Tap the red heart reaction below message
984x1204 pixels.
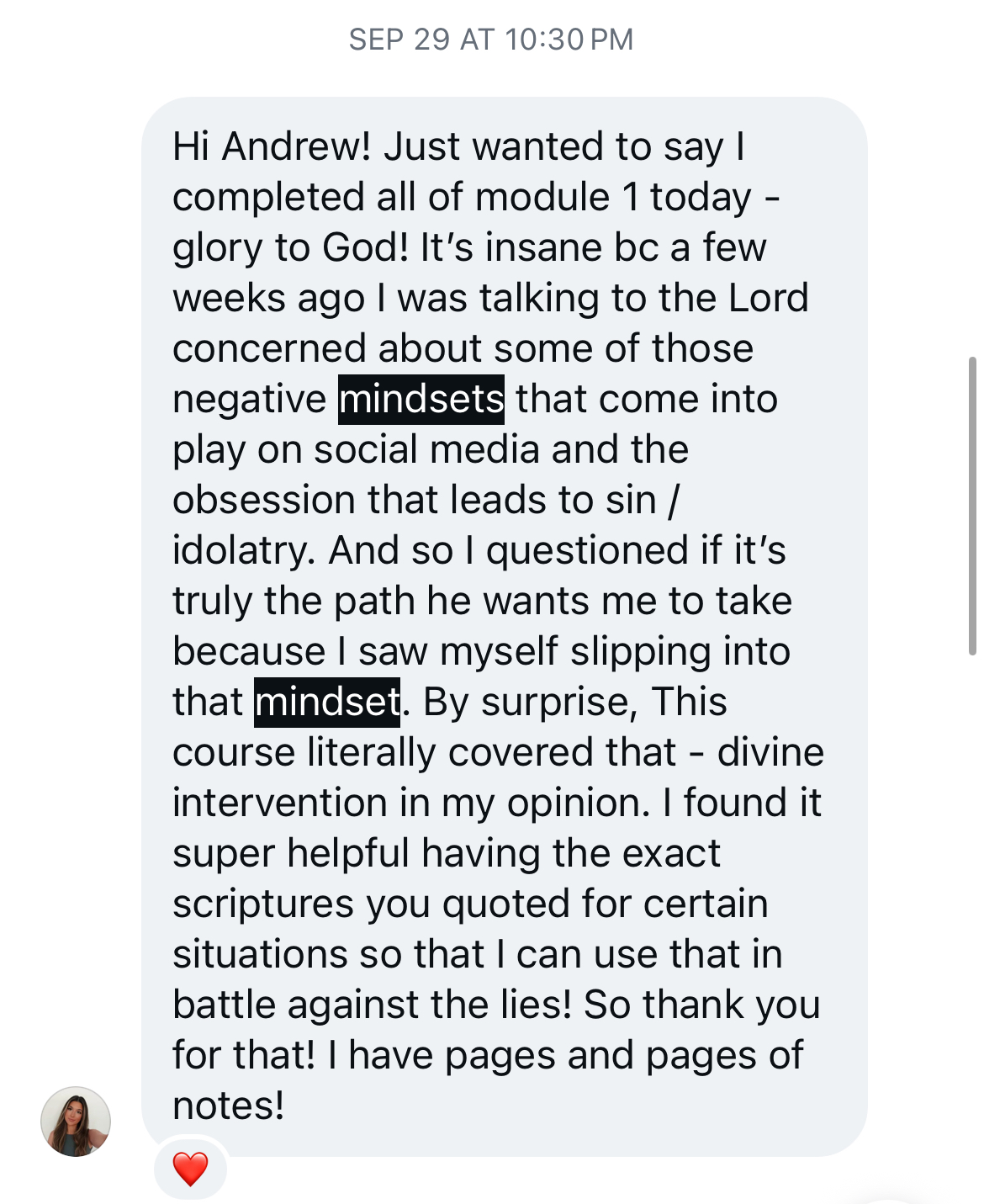click(190, 1169)
